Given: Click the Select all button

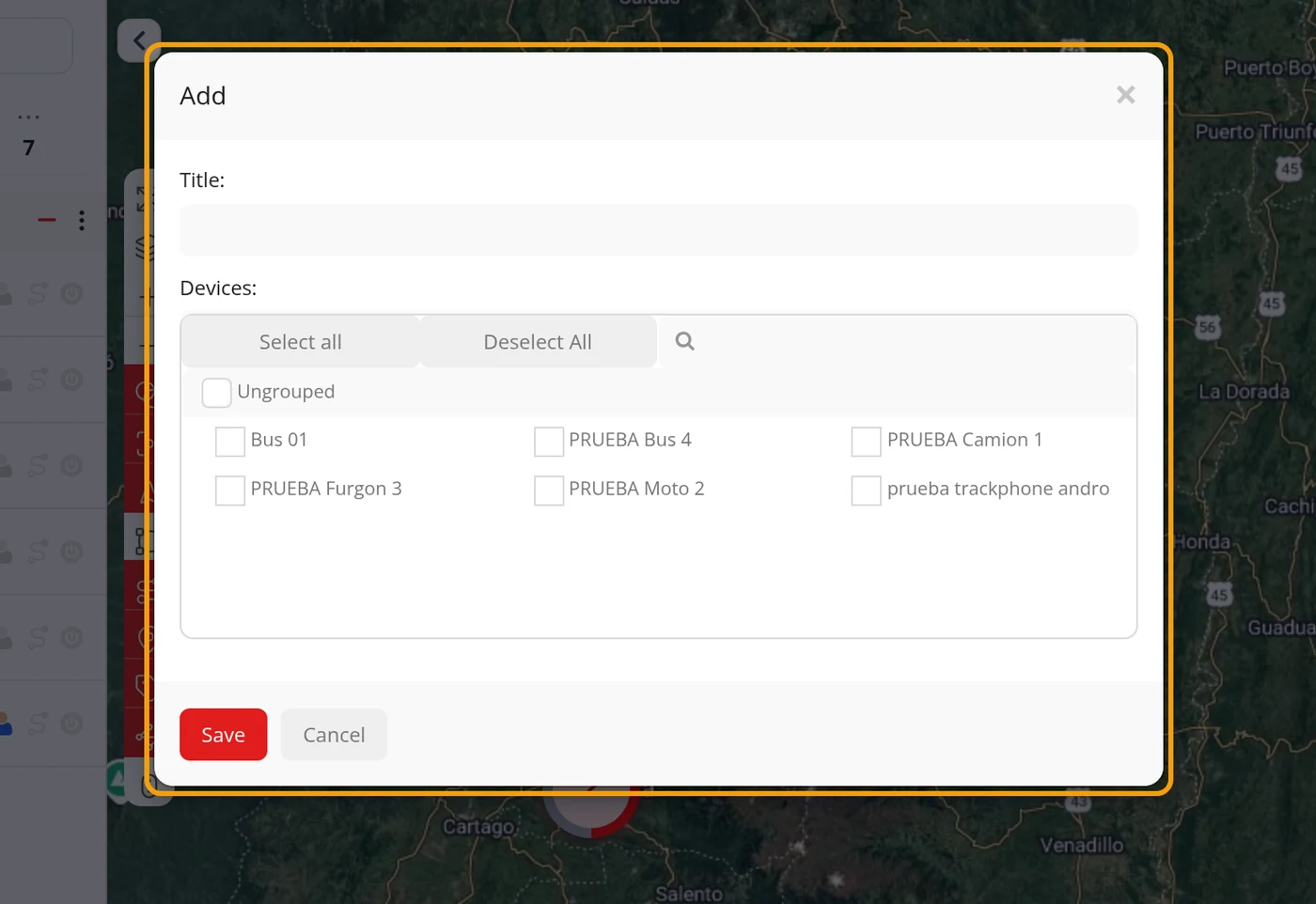Looking at the screenshot, I should pyautogui.click(x=300, y=342).
